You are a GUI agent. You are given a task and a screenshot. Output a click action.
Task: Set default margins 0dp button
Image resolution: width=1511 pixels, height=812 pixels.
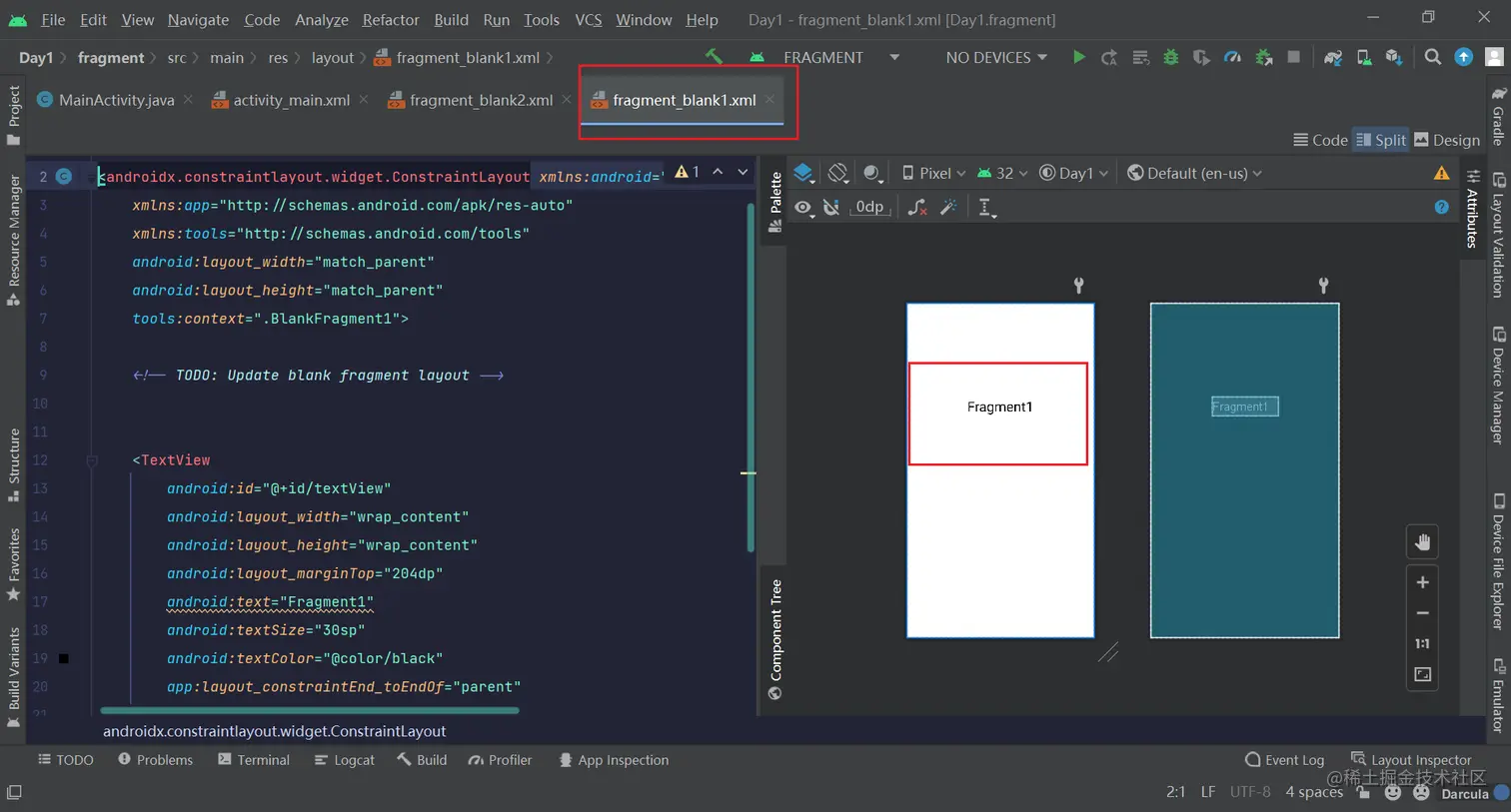coord(869,207)
